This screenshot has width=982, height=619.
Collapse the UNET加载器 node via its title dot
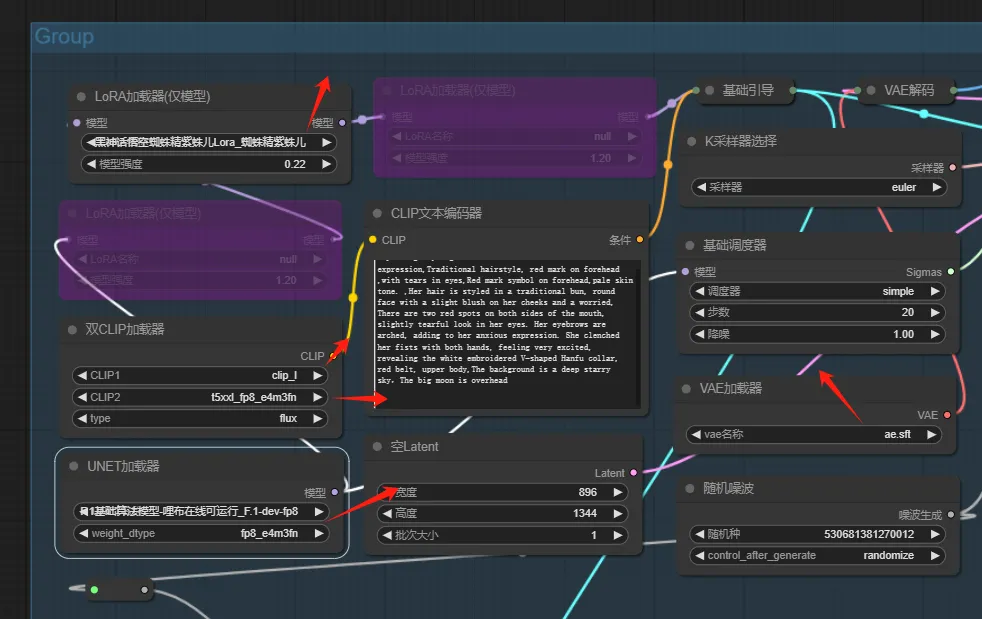coord(74,466)
